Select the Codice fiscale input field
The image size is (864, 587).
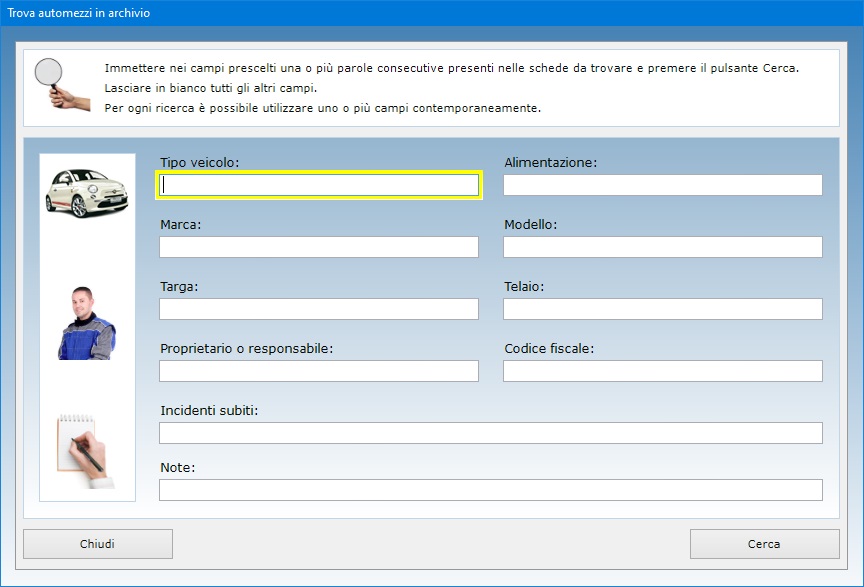tap(663, 371)
